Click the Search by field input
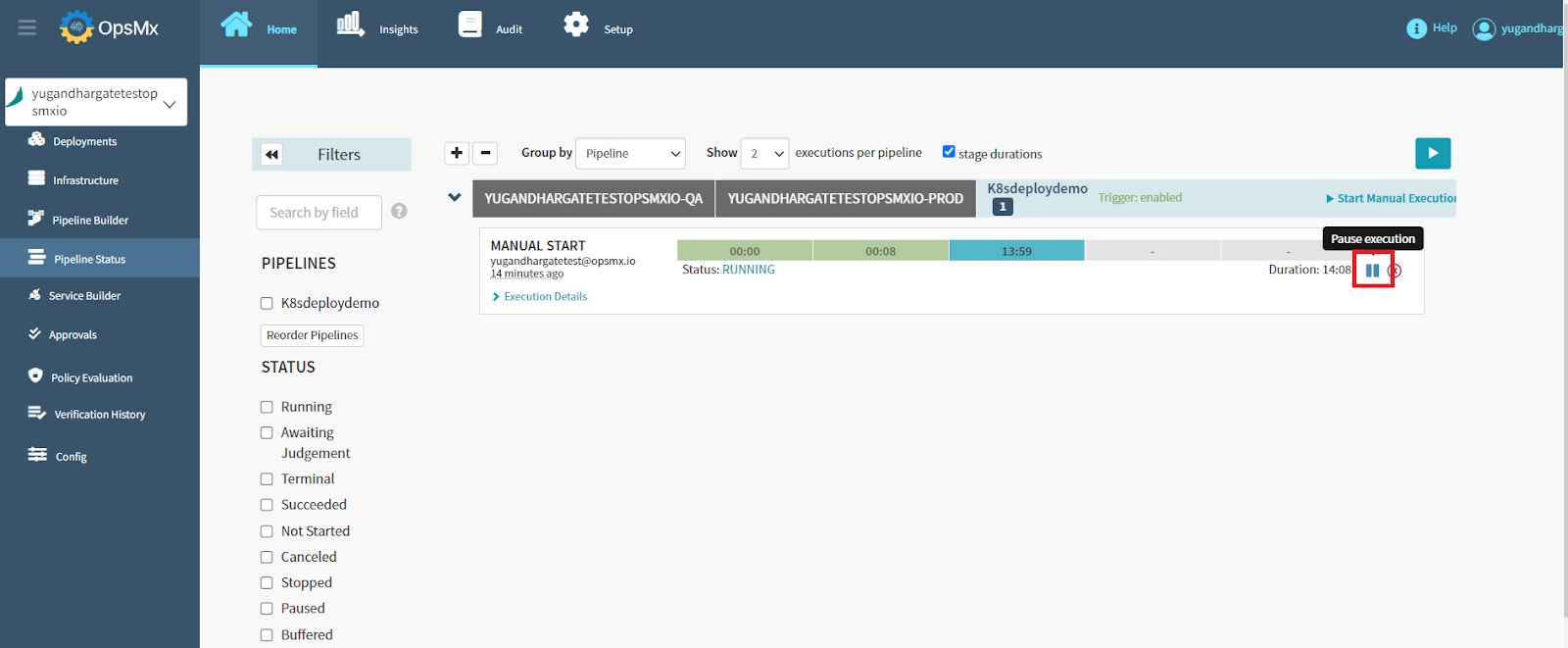The height and width of the screenshot is (648, 1568). click(x=318, y=213)
